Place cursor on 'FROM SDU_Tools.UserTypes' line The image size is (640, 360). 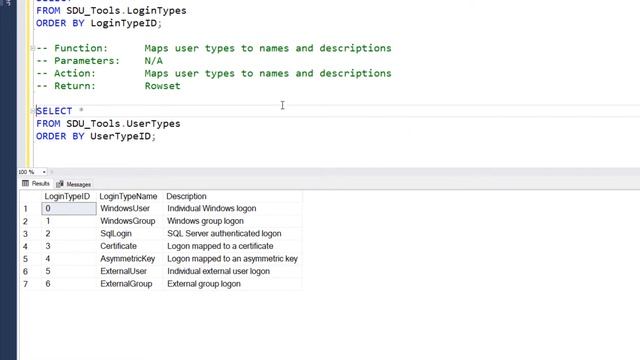click(108, 124)
